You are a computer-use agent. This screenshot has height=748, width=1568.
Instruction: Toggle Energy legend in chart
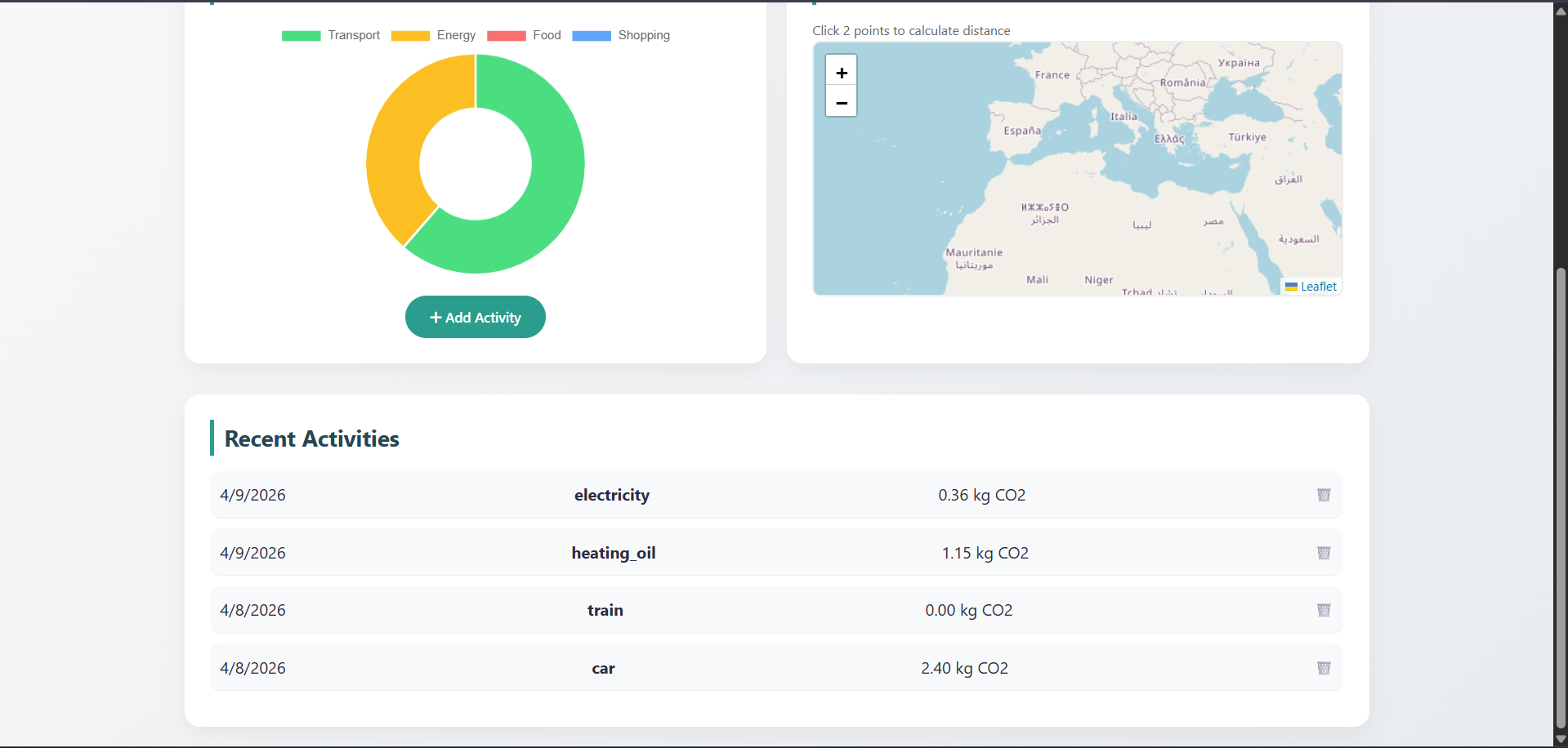click(433, 35)
